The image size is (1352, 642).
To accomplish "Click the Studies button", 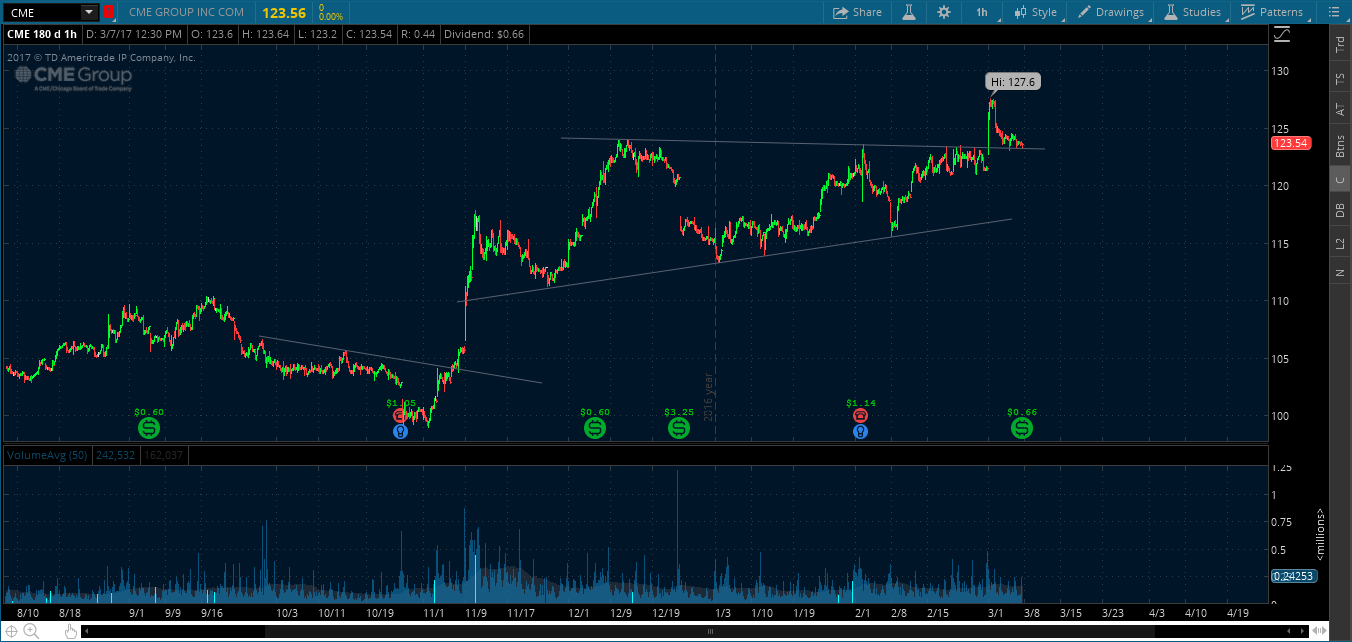I will tap(1192, 12).
